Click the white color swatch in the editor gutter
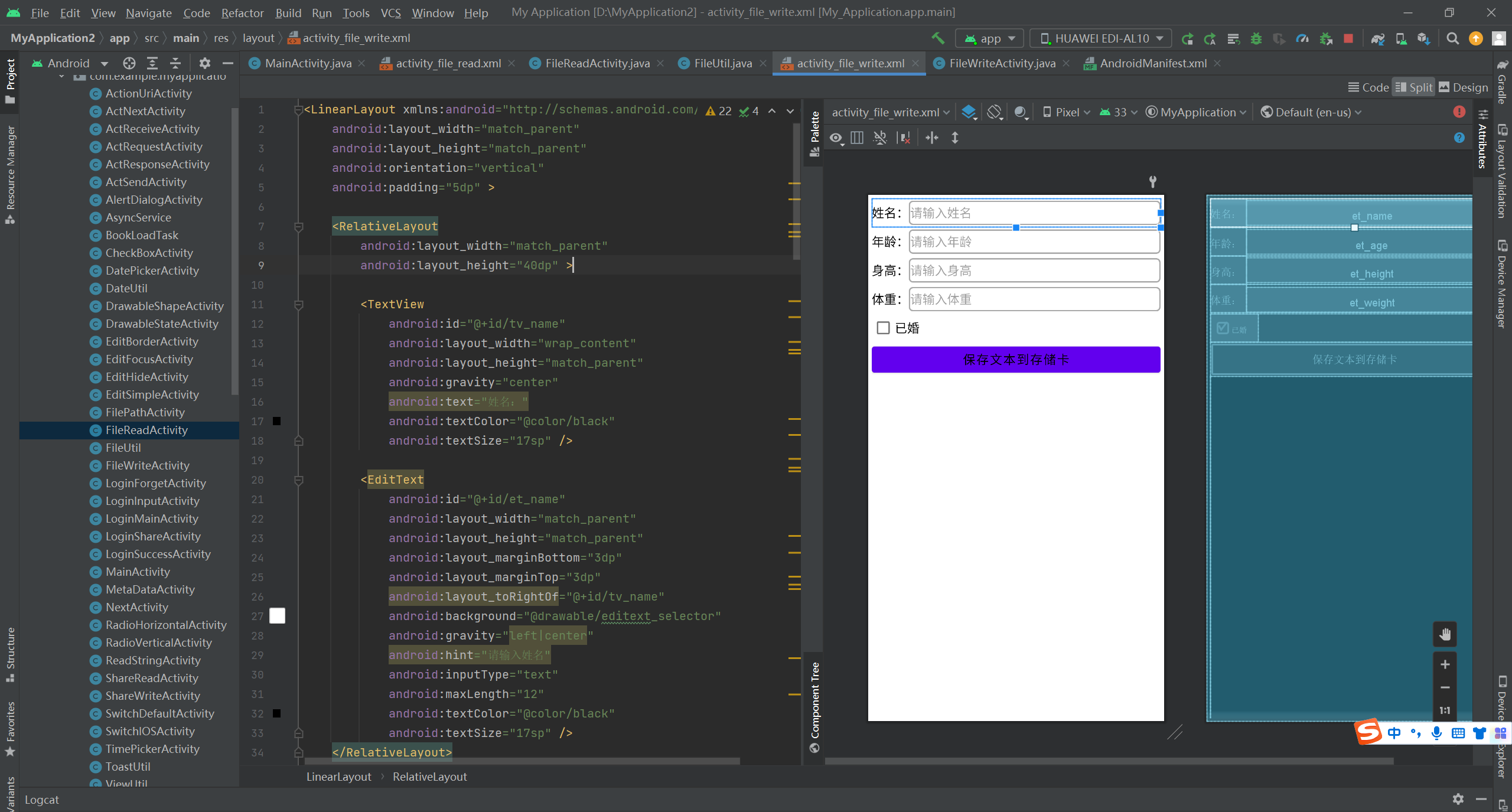1512x812 pixels. point(277,616)
